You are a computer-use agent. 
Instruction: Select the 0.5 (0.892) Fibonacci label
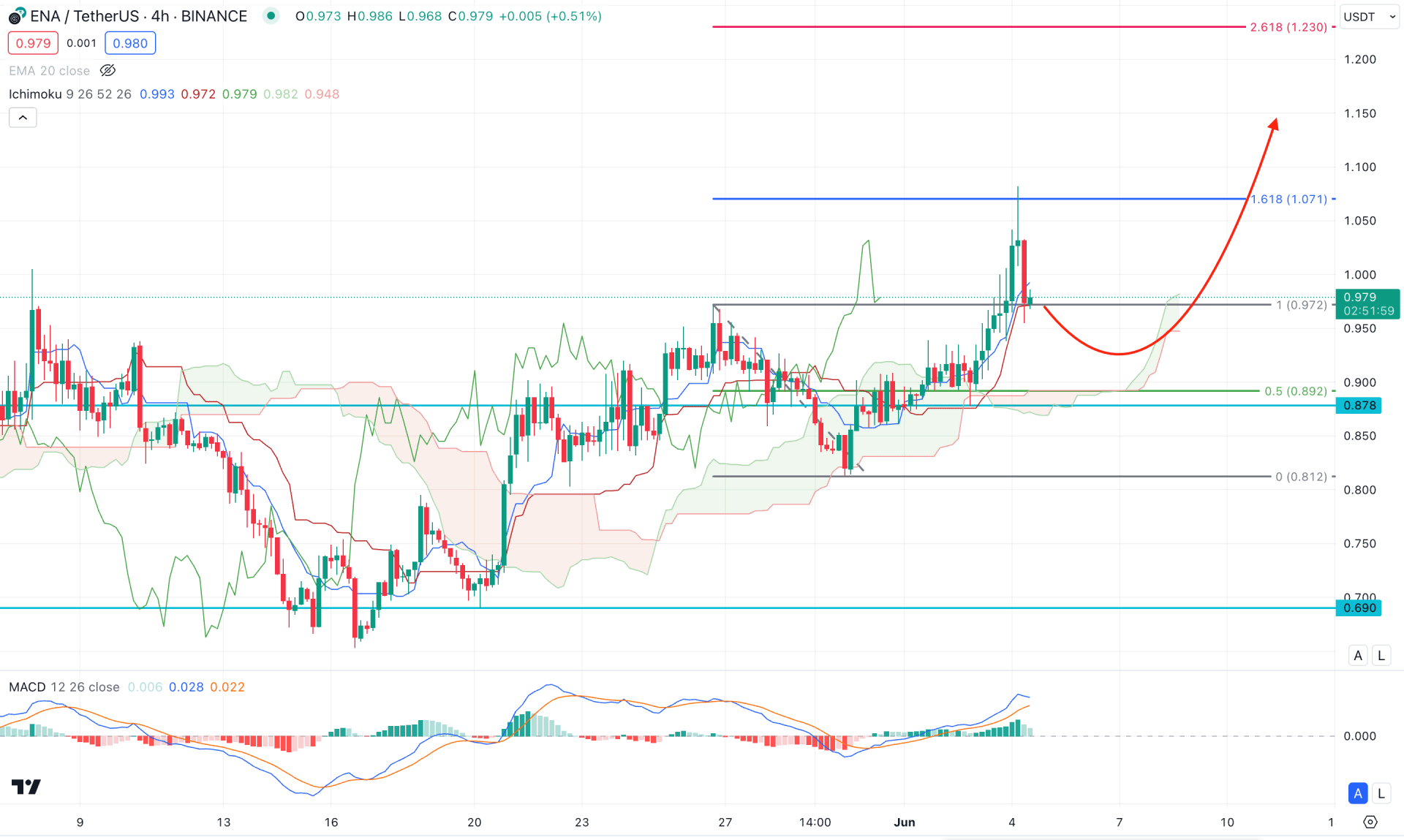pyautogui.click(x=1296, y=391)
